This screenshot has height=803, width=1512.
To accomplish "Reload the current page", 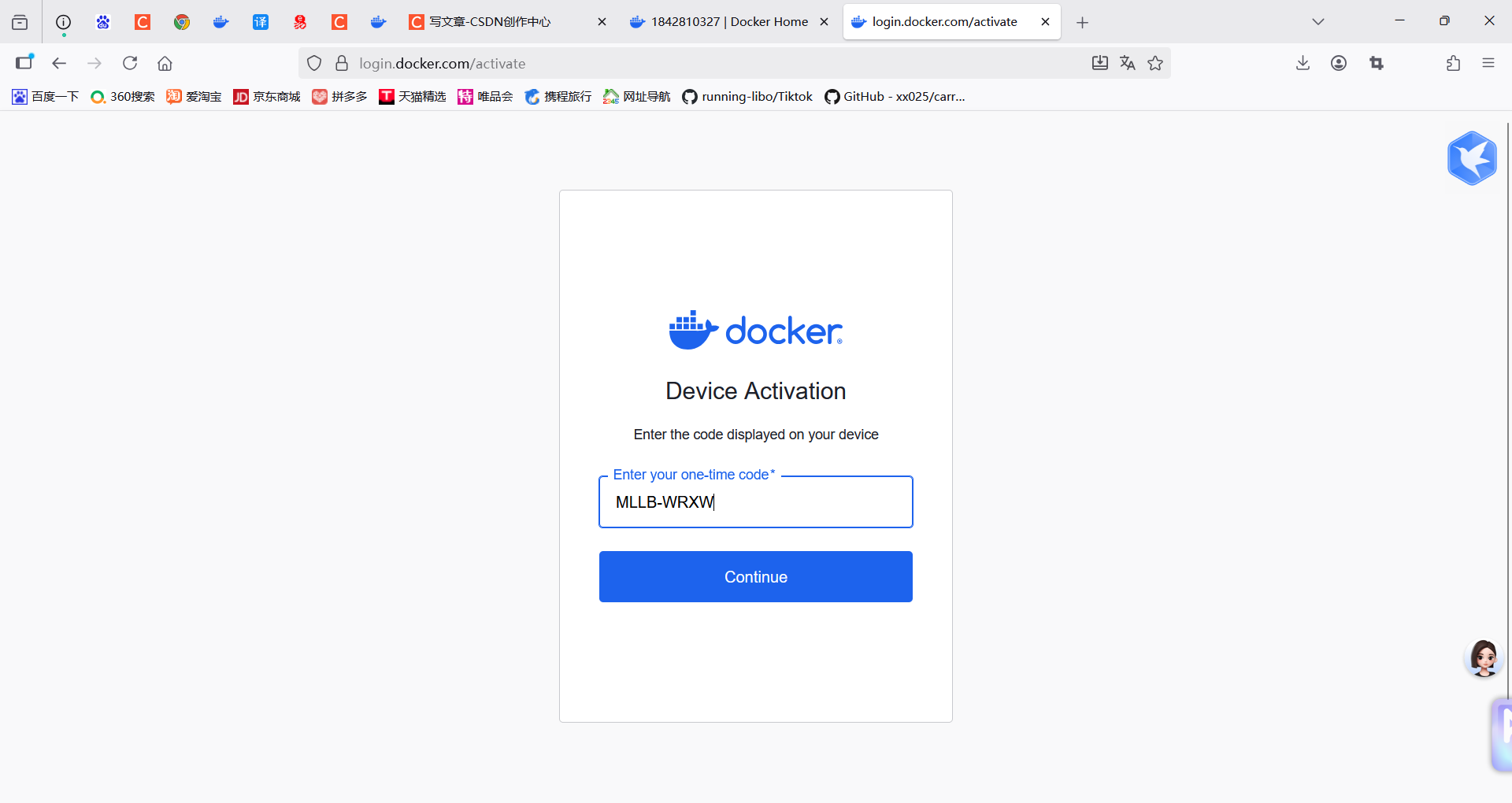I will click(x=130, y=63).
